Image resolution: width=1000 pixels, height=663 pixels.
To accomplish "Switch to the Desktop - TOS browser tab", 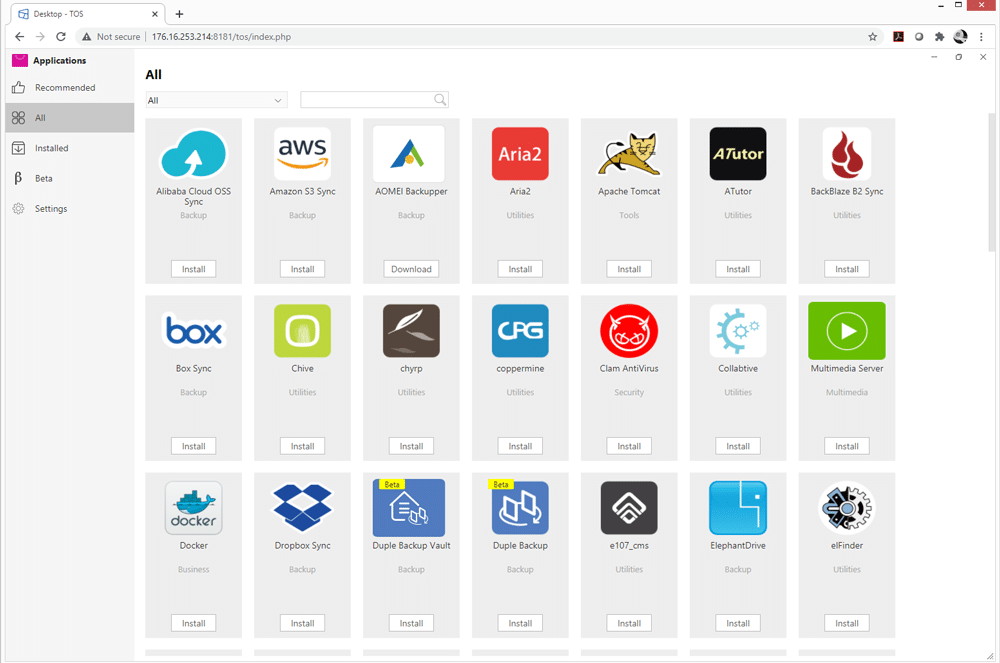I will coord(87,13).
